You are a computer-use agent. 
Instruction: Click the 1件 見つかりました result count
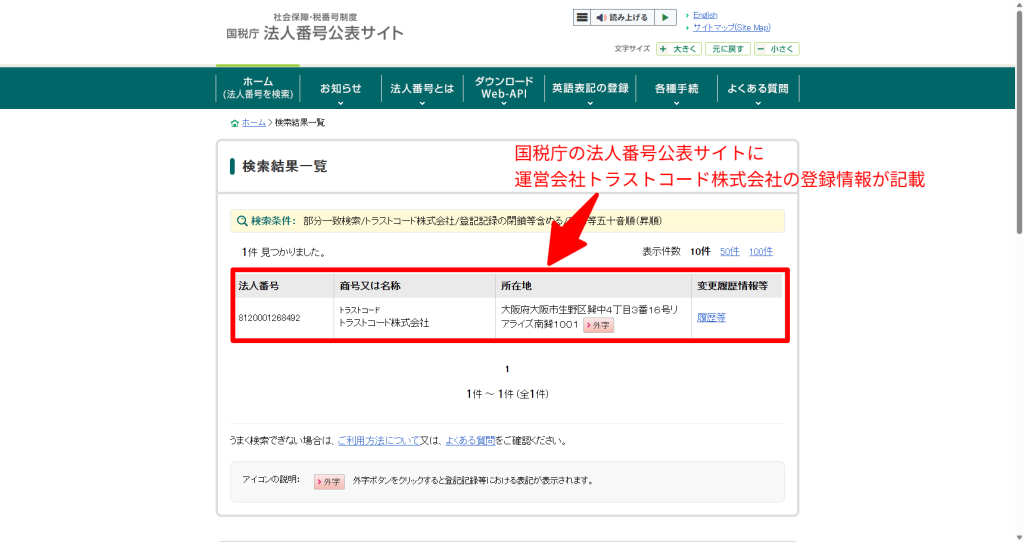(x=283, y=252)
